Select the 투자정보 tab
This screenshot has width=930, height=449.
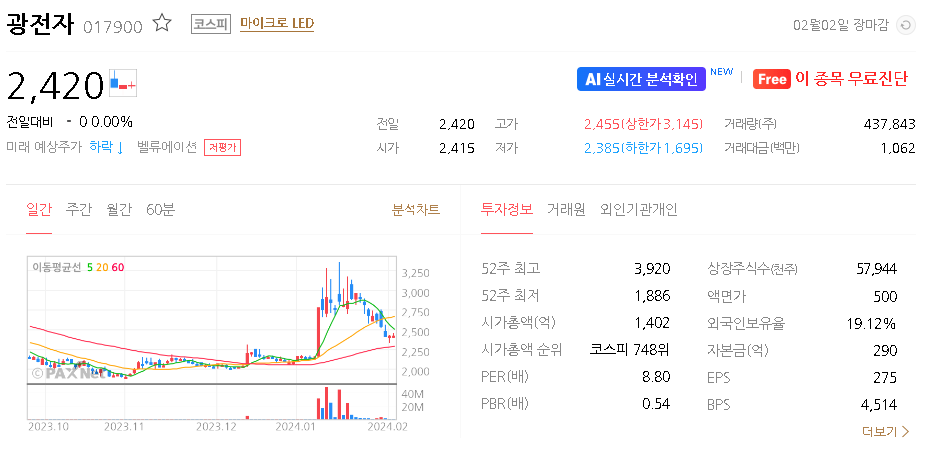point(507,209)
